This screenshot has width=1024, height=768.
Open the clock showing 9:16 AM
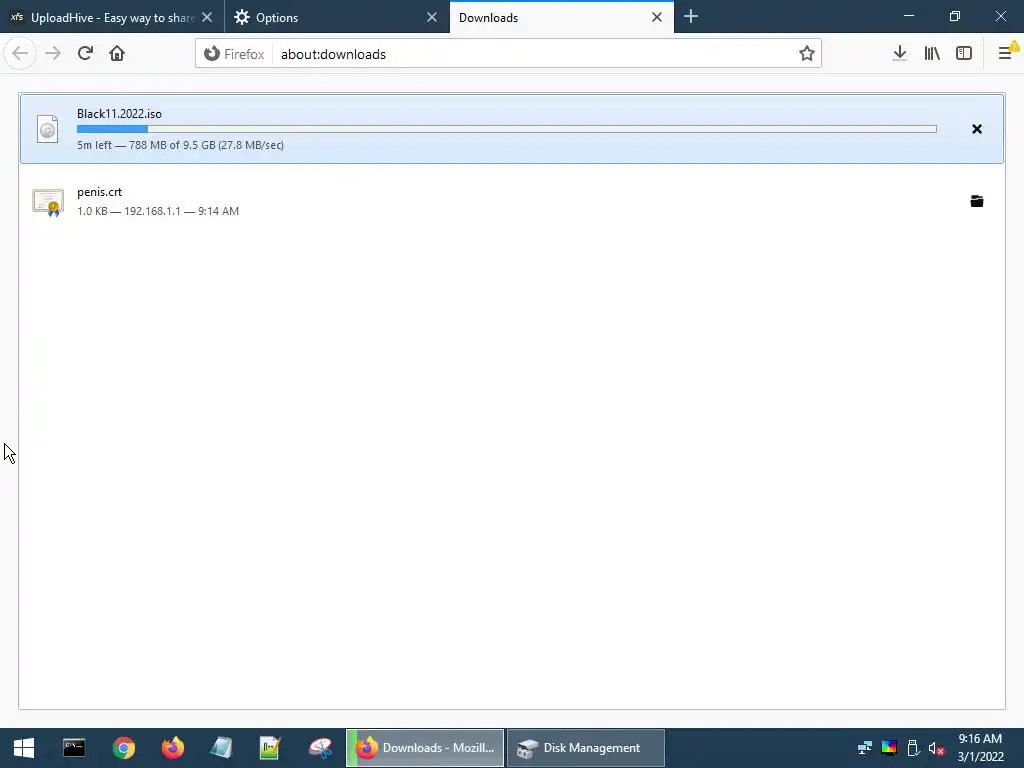(980, 748)
